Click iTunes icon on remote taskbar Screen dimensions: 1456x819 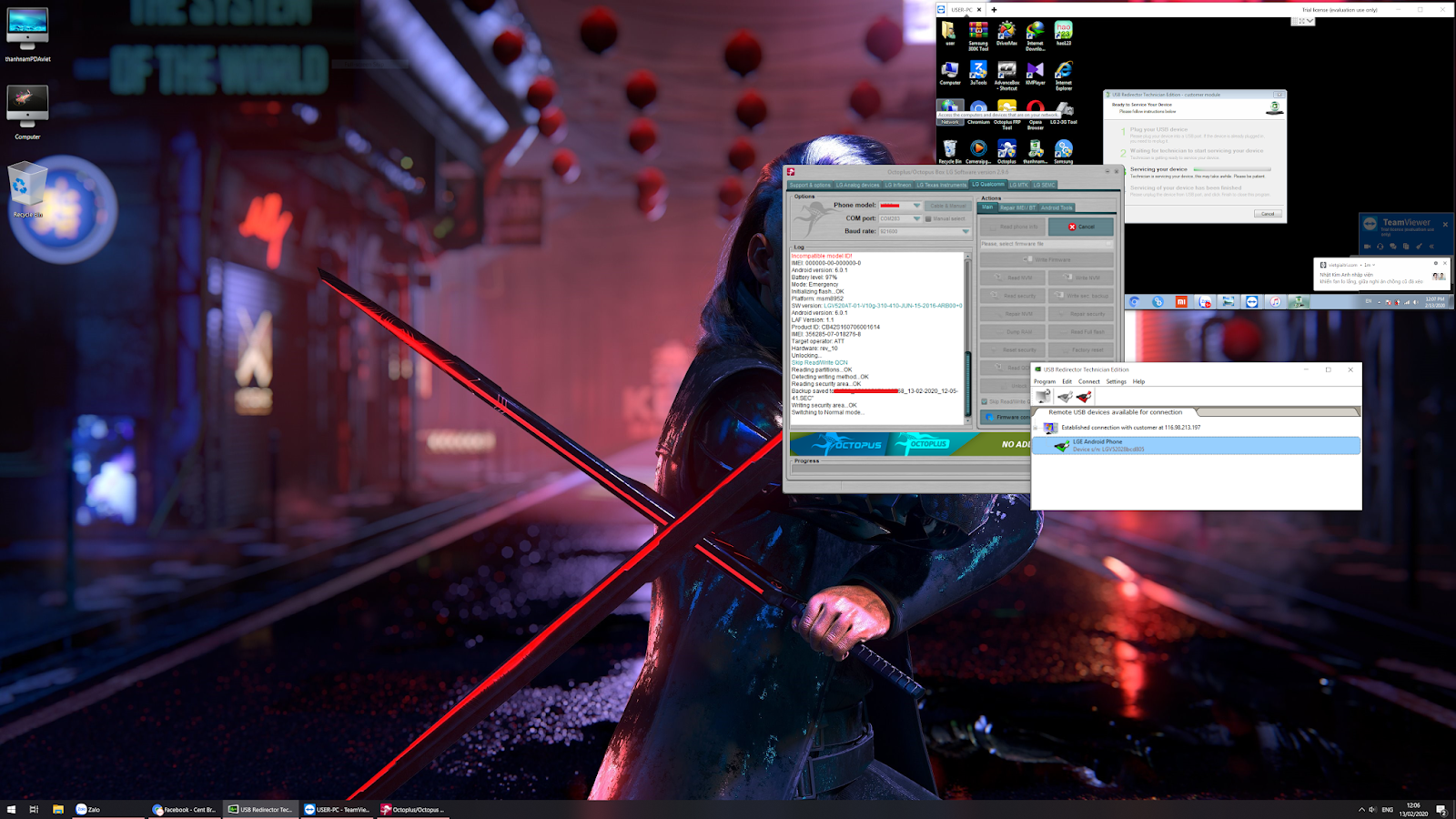[x=1275, y=302]
